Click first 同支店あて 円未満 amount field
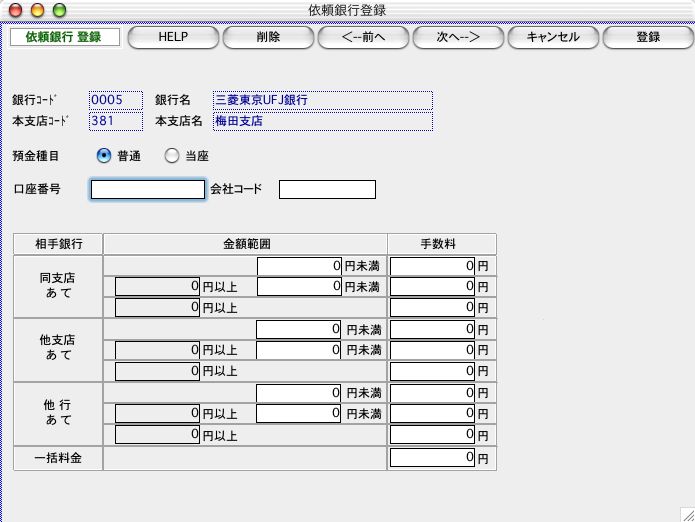The height and width of the screenshot is (522, 695). 299,266
